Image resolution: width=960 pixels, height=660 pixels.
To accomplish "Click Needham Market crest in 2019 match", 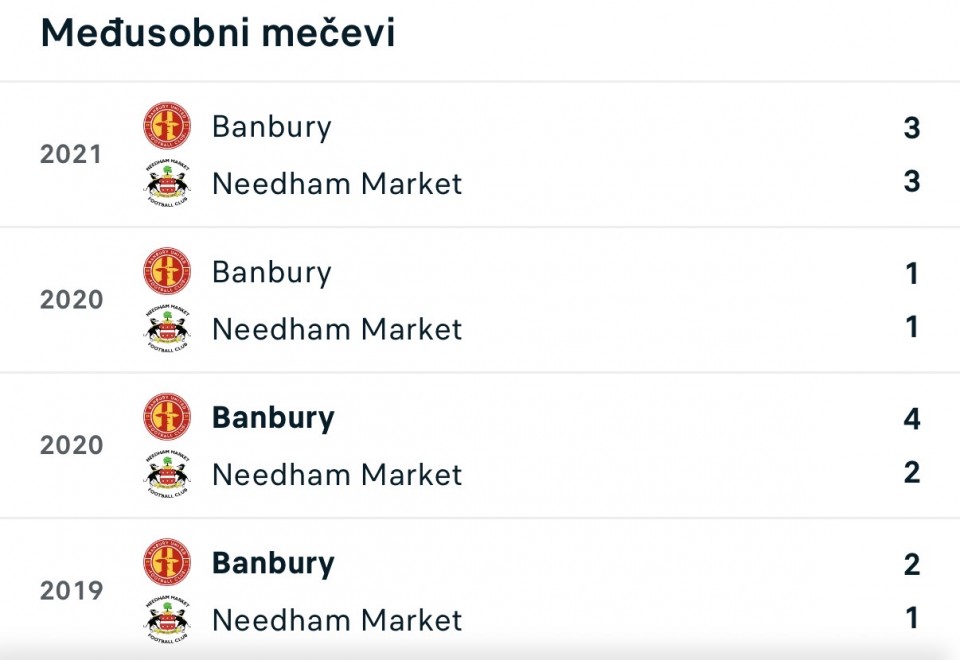I will [x=166, y=620].
